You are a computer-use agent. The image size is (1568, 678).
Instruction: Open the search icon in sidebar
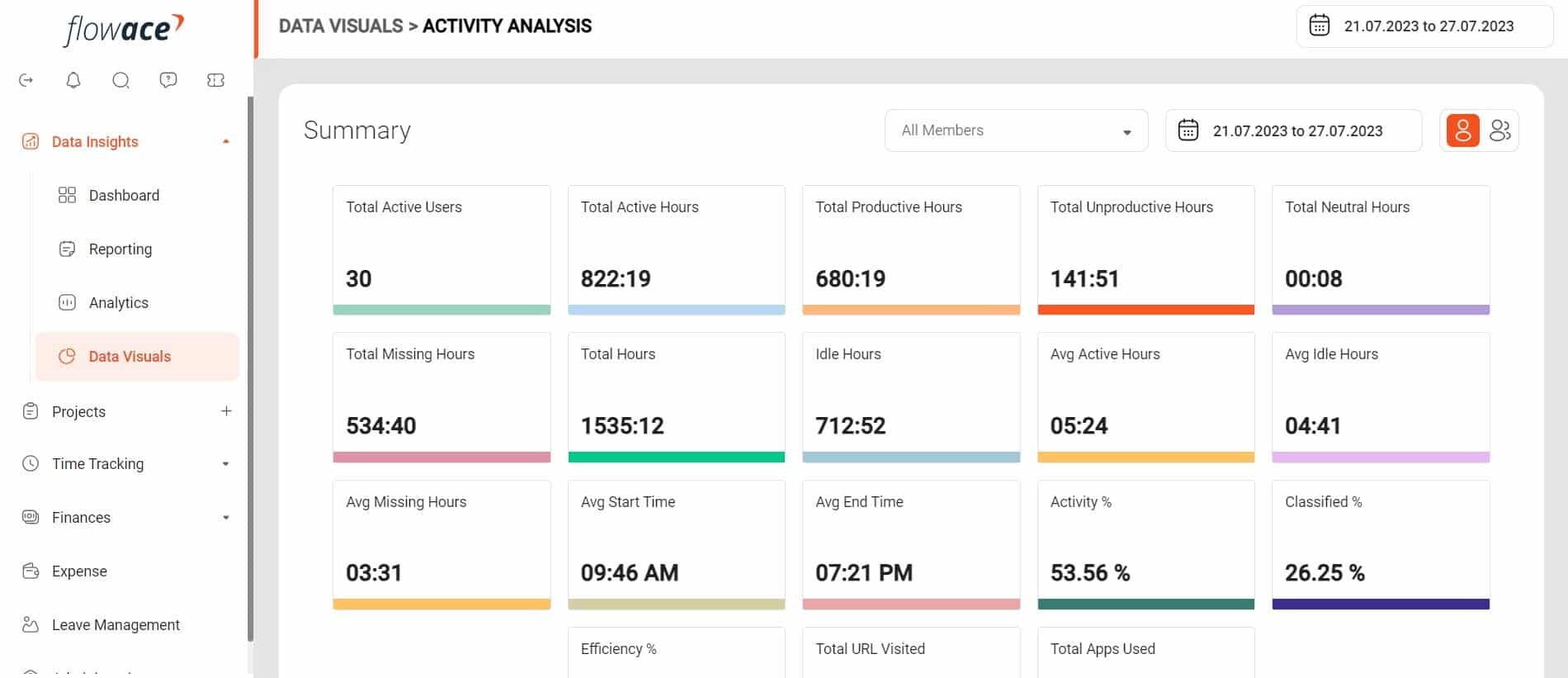pyautogui.click(x=120, y=80)
